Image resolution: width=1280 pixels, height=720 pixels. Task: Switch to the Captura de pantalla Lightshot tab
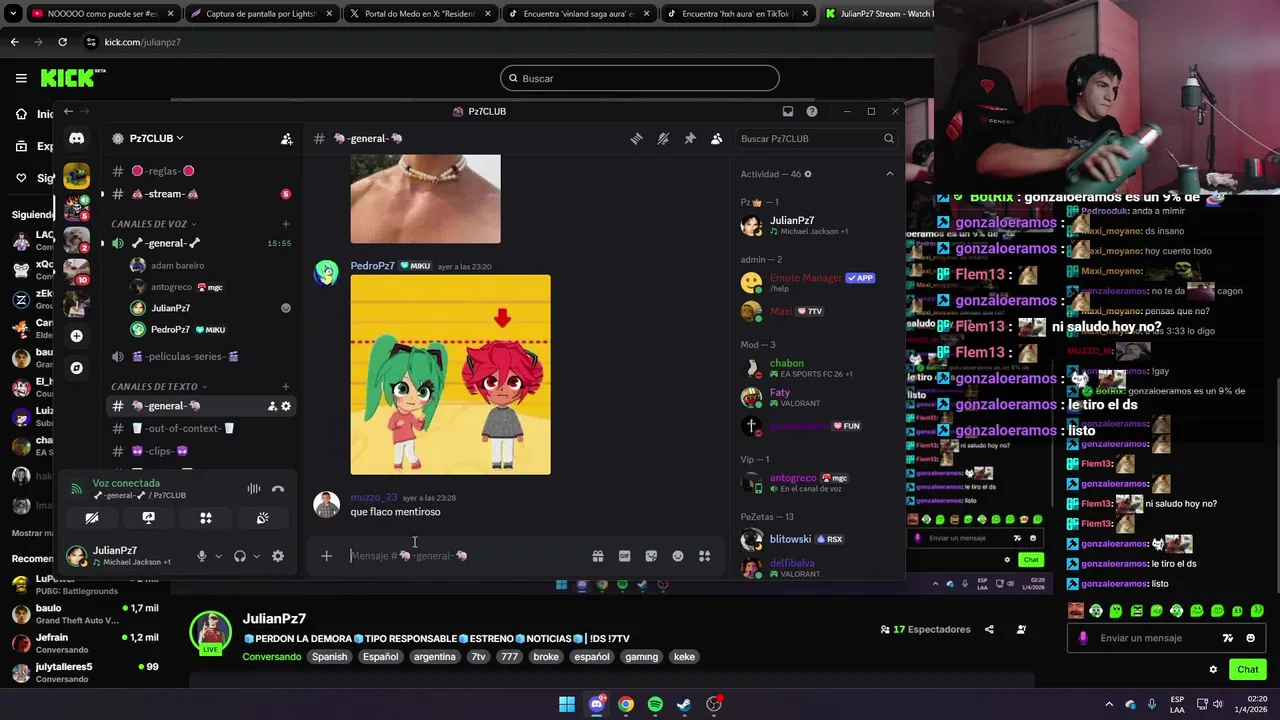click(261, 14)
